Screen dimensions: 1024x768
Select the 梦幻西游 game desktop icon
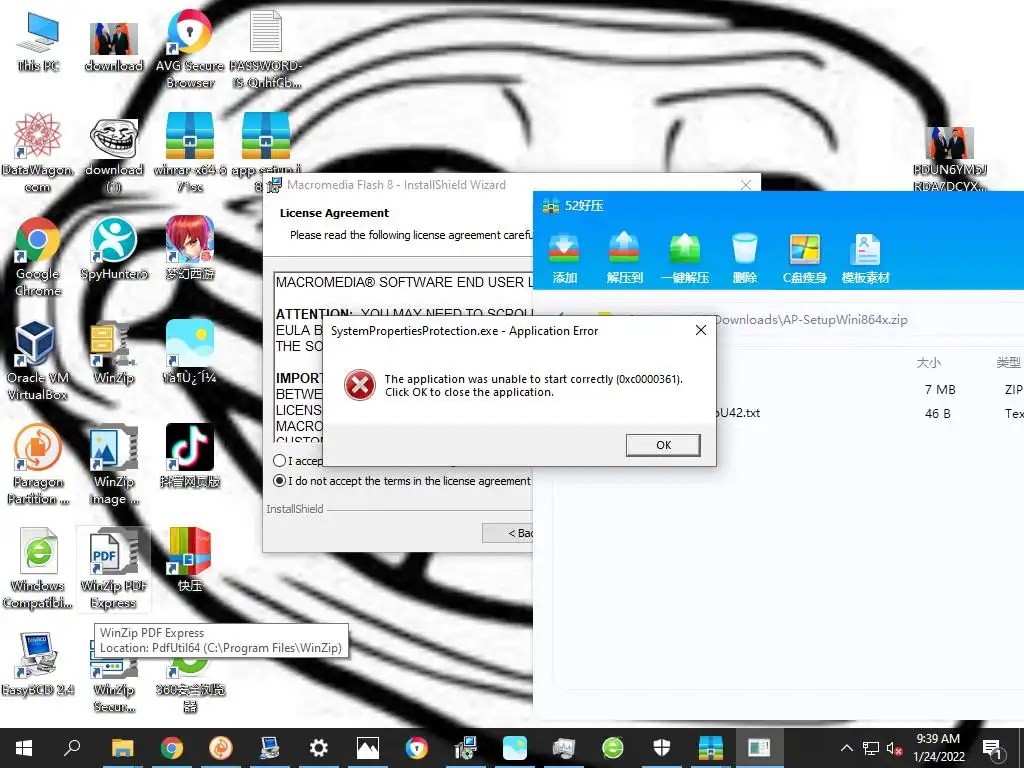point(190,249)
